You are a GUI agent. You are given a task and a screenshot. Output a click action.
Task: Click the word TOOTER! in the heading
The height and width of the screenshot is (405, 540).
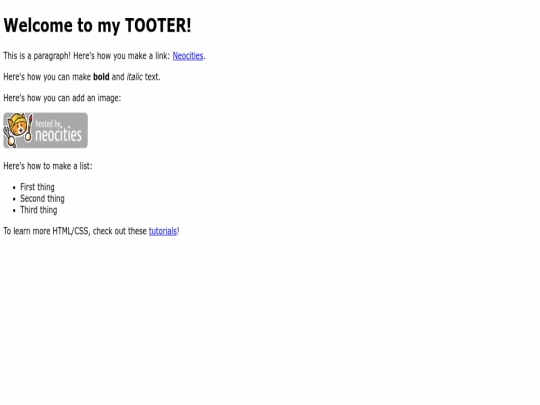tap(158, 25)
